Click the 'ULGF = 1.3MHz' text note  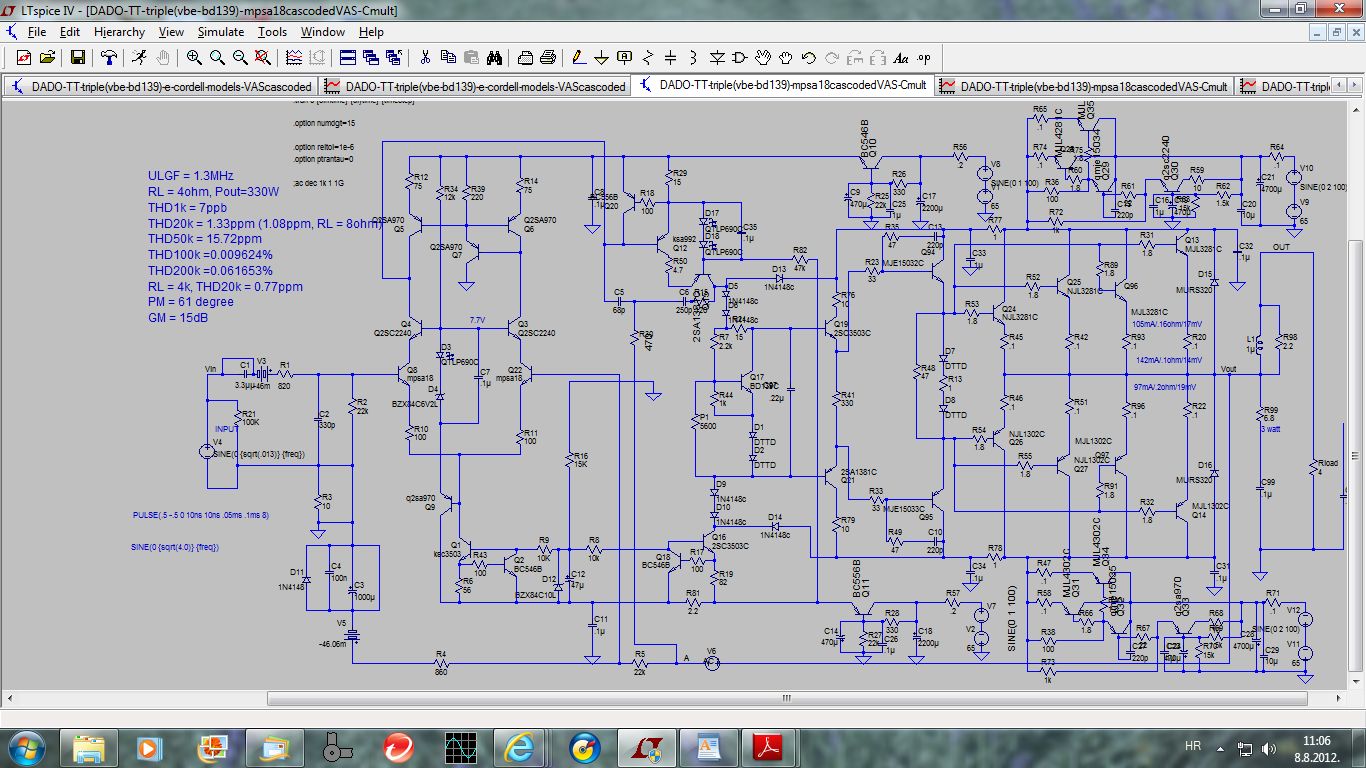pos(191,176)
